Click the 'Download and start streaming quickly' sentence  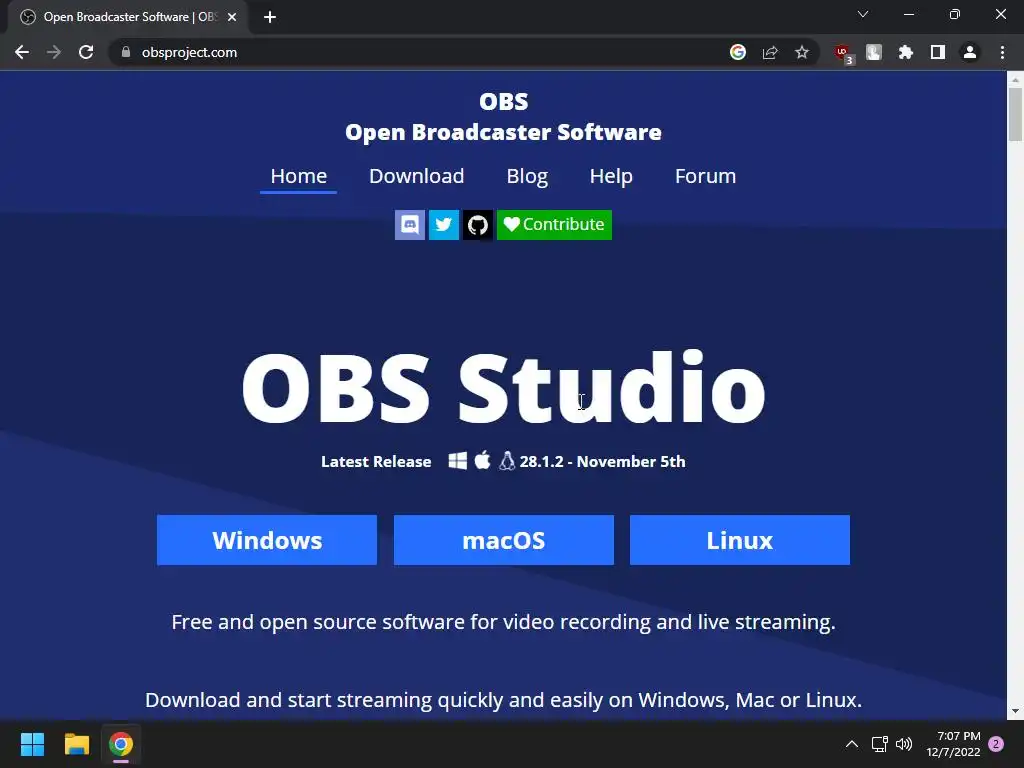pos(504,700)
